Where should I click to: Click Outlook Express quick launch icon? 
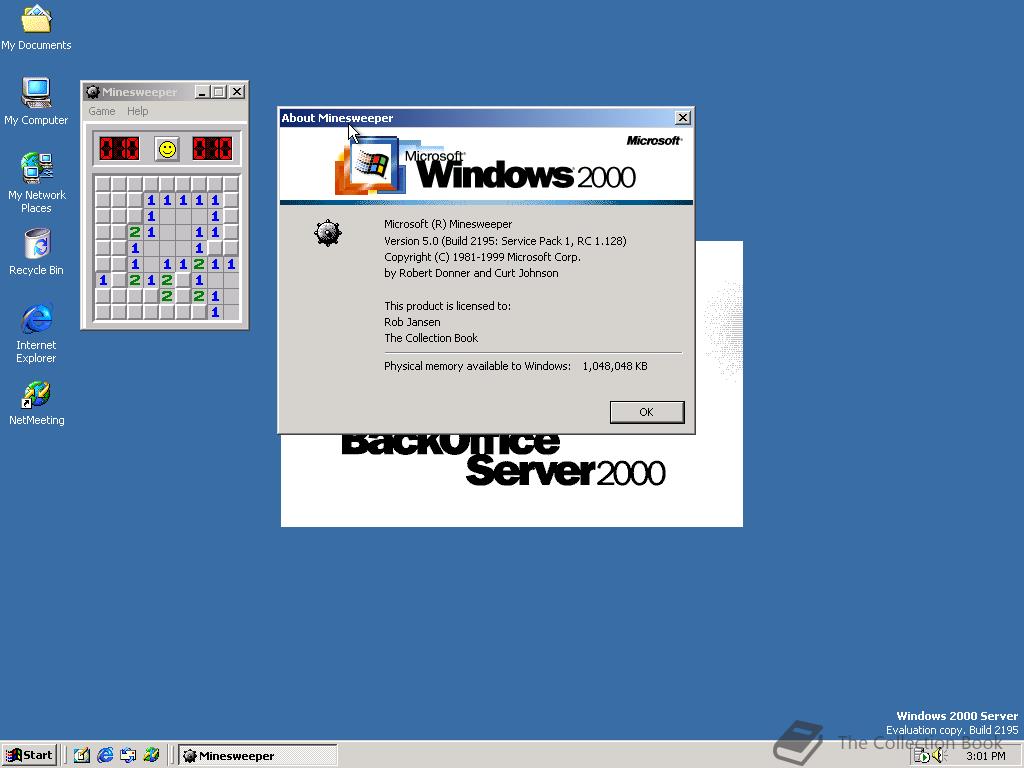(x=128, y=756)
